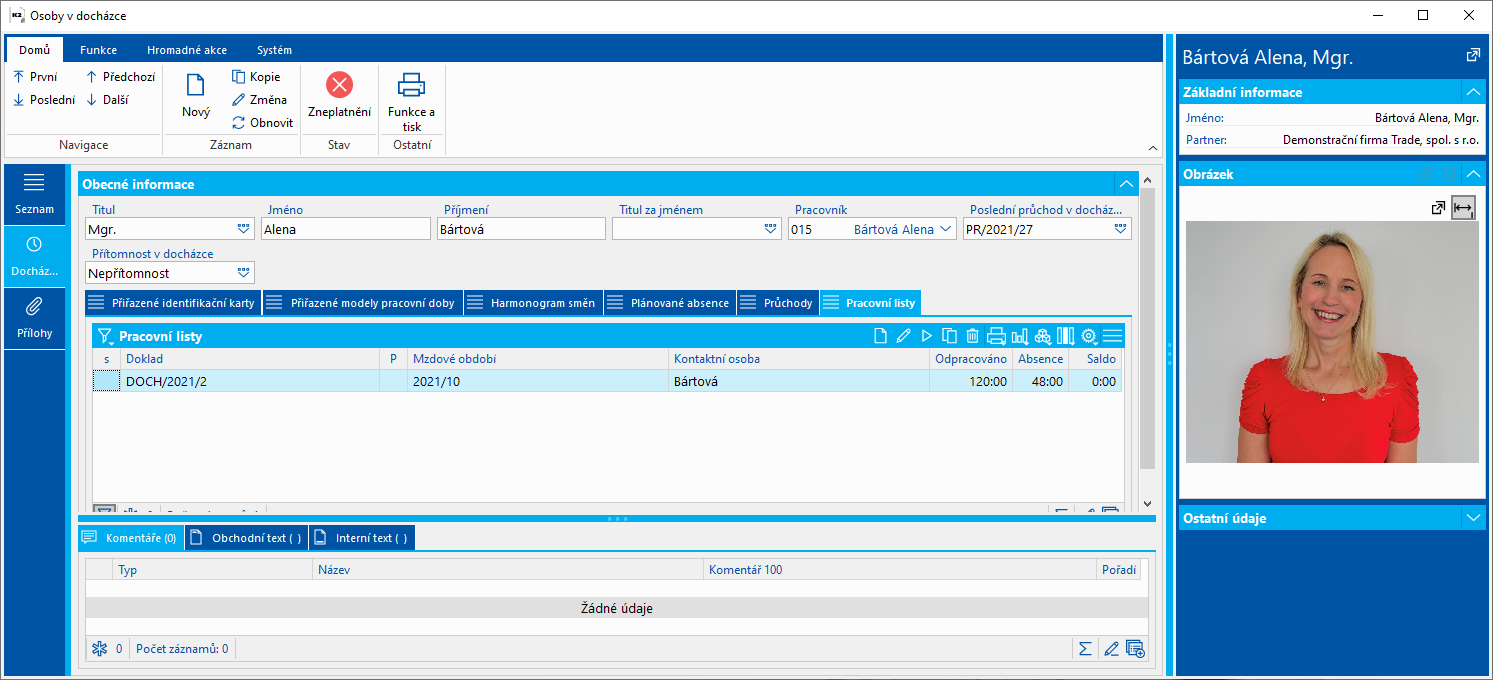Click the snowflake icon in comments footer
The height and width of the screenshot is (680, 1493).
pyautogui.click(x=99, y=649)
